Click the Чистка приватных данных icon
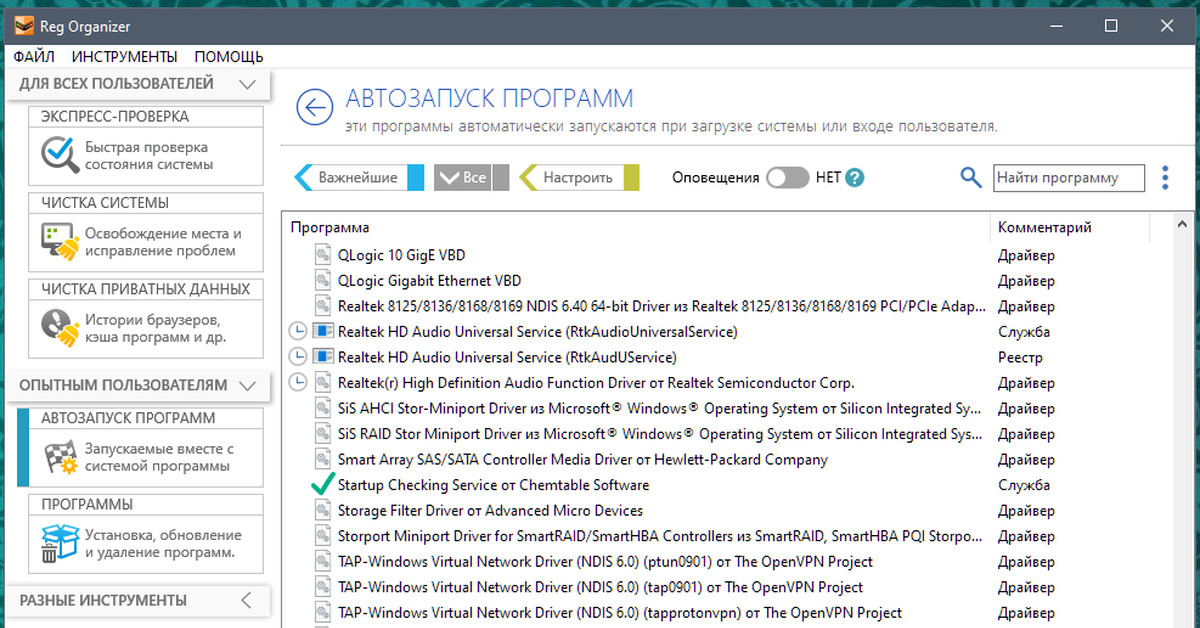Screen dimensions: 1200x628 pos(60,327)
